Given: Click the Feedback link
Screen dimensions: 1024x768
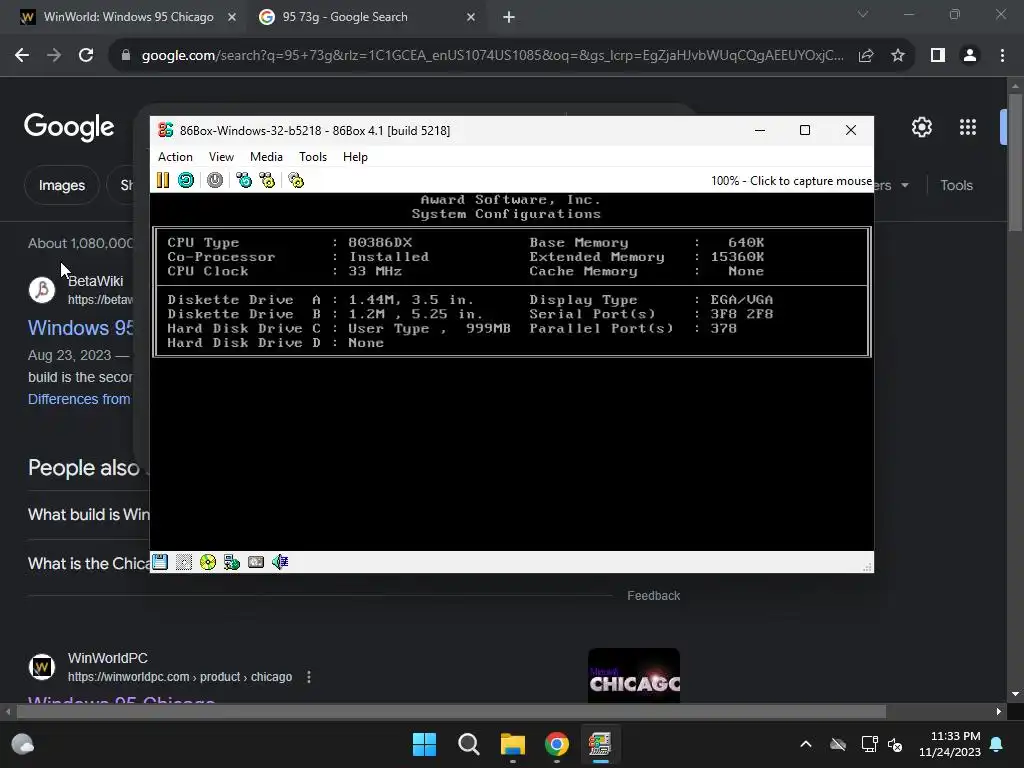Looking at the screenshot, I should pos(653,596).
